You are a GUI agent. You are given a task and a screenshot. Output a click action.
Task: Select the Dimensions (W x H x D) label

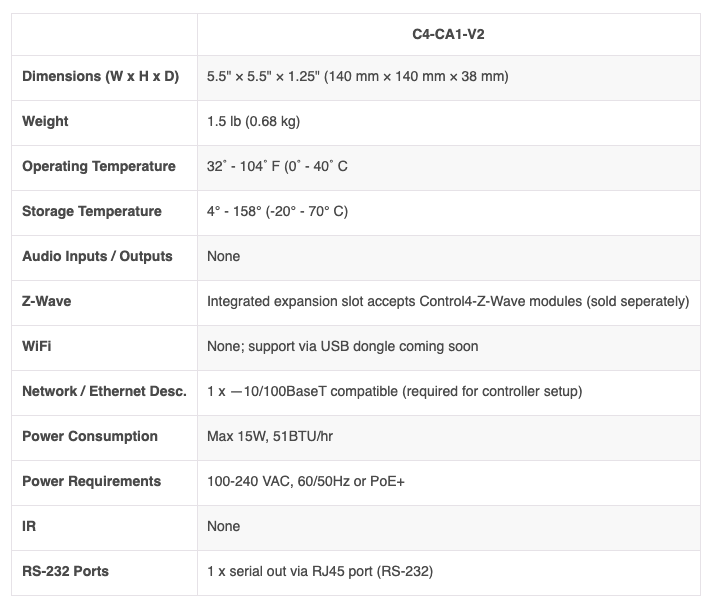pos(100,77)
